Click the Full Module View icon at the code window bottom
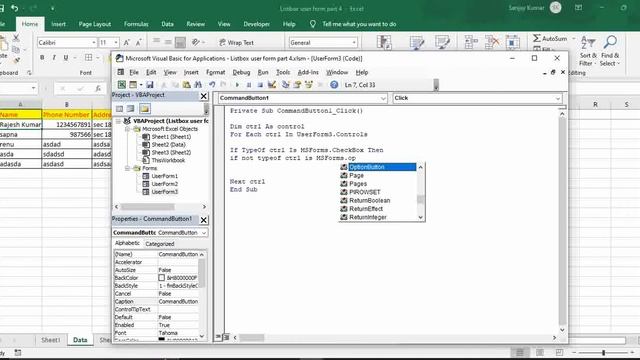 pyautogui.click(x=226, y=337)
